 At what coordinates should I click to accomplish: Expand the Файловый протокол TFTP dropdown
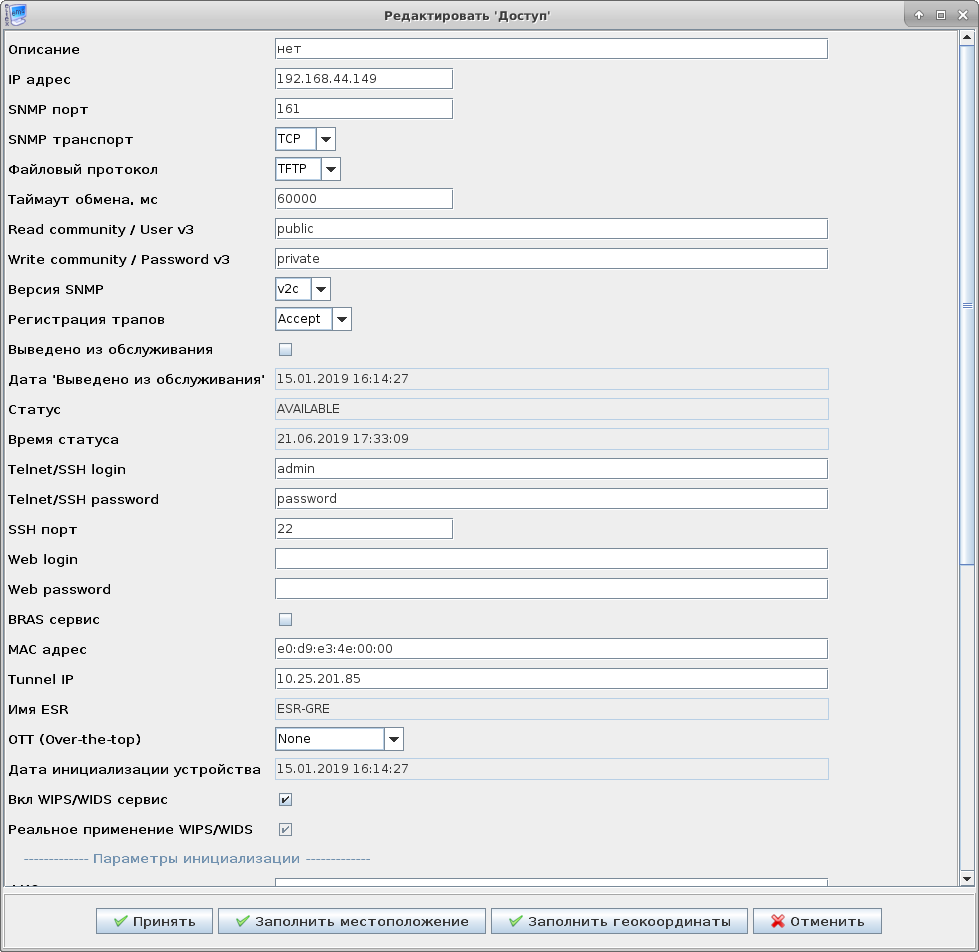coord(330,170)
